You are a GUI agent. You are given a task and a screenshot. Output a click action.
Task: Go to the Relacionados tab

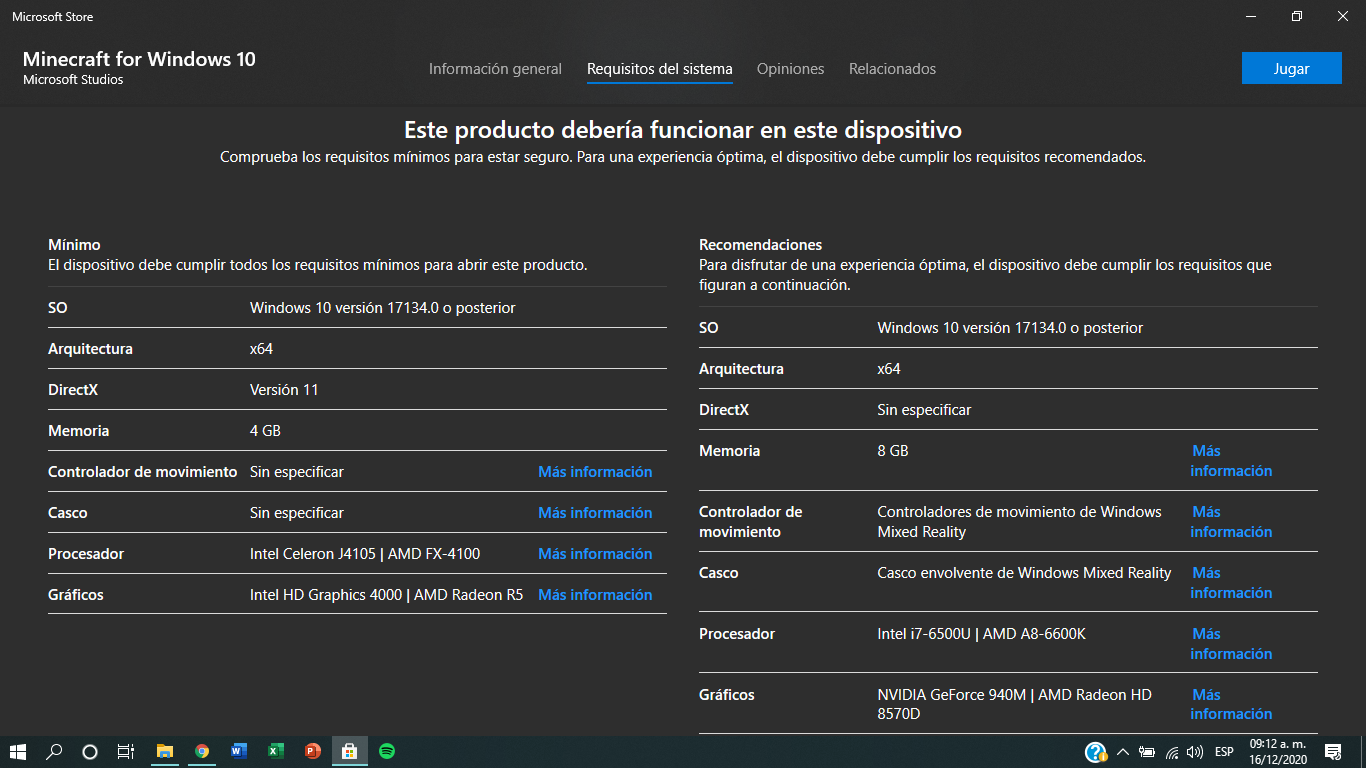[892, 69]
